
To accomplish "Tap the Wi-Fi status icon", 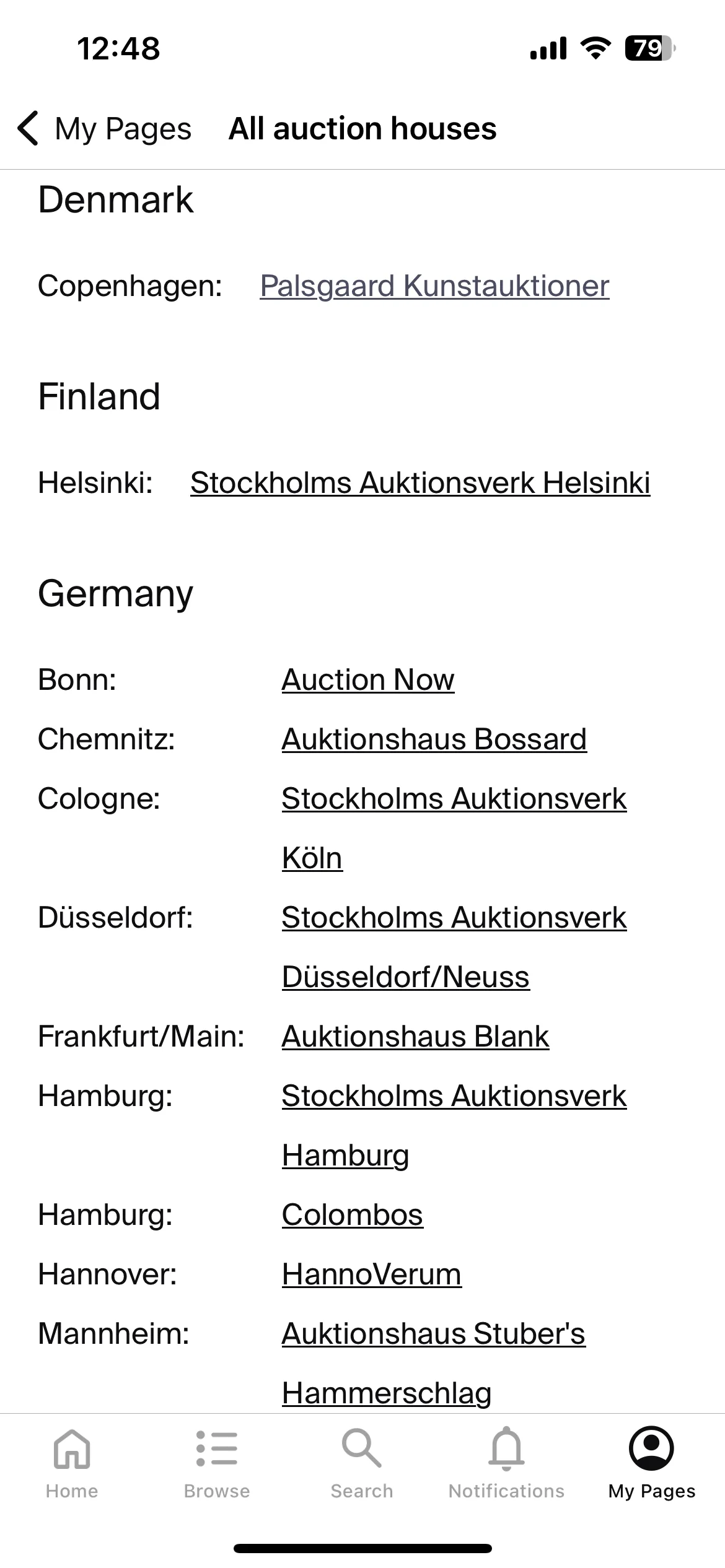I will coord(595,48).
